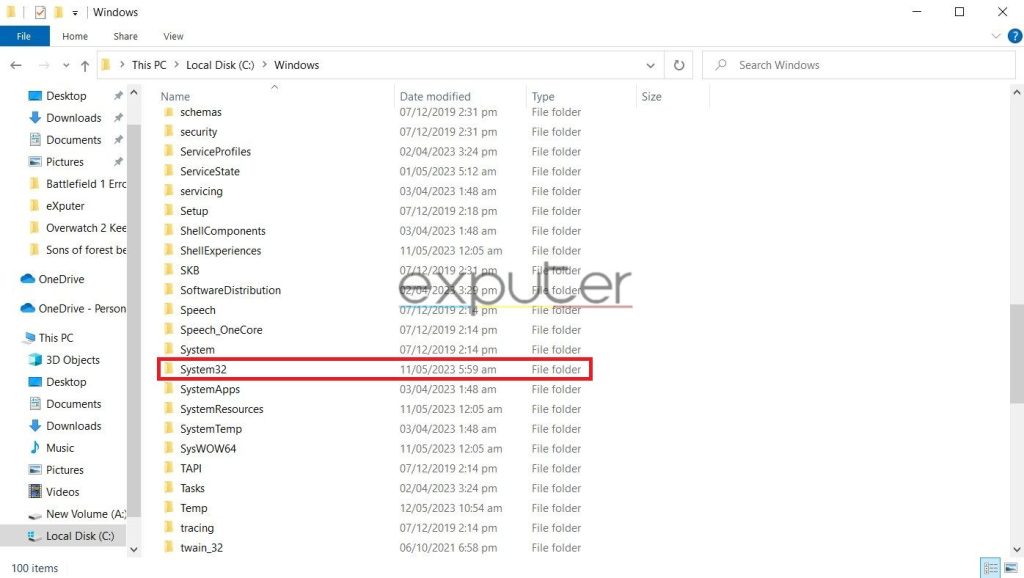Screen dimensions: 1024x578
Task: Click the Up one level arrow
Action: click(x=84, y=65)
